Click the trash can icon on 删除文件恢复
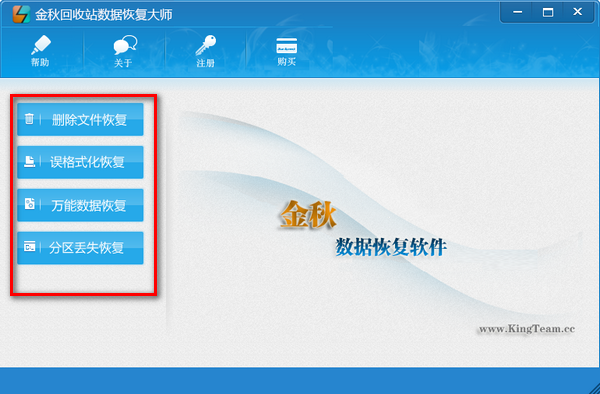Screen dimensions: 600x394 coord(29,119)
